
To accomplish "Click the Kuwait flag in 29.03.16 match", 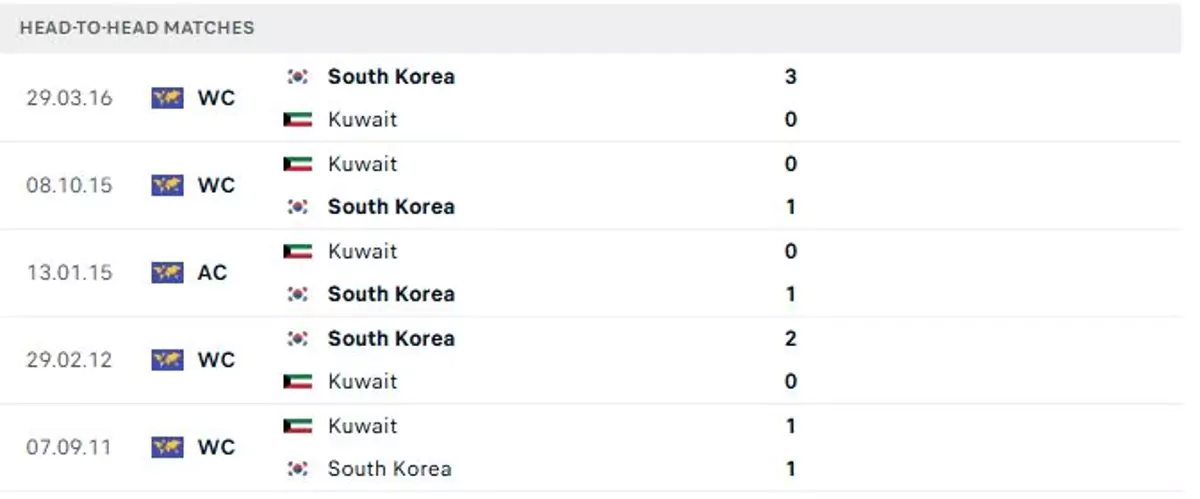I will (x=298, y=120).
